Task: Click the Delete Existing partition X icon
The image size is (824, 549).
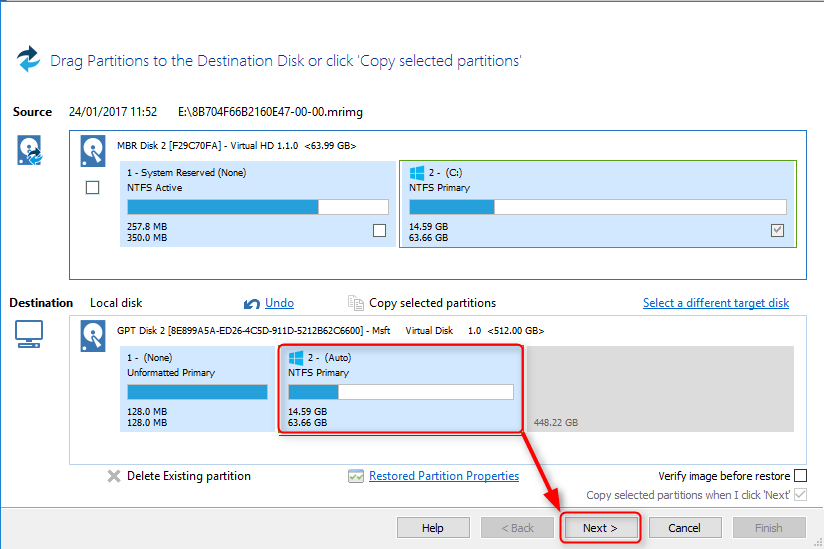Action: click(x=114, y=476)
